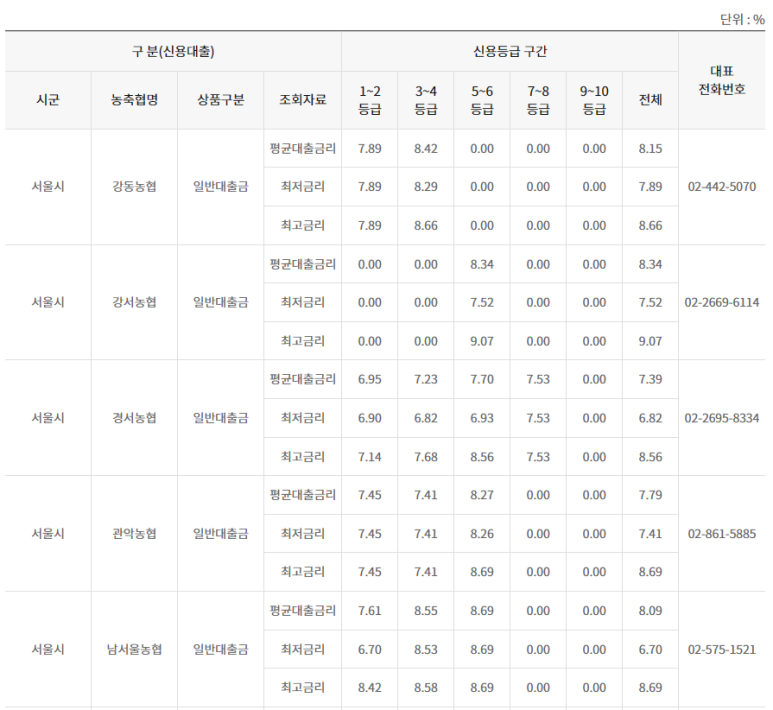The height and width of the screenshot is (710, 773).
Task: Click 강동농협 최저금리 value 8.29
Action: 426,187
